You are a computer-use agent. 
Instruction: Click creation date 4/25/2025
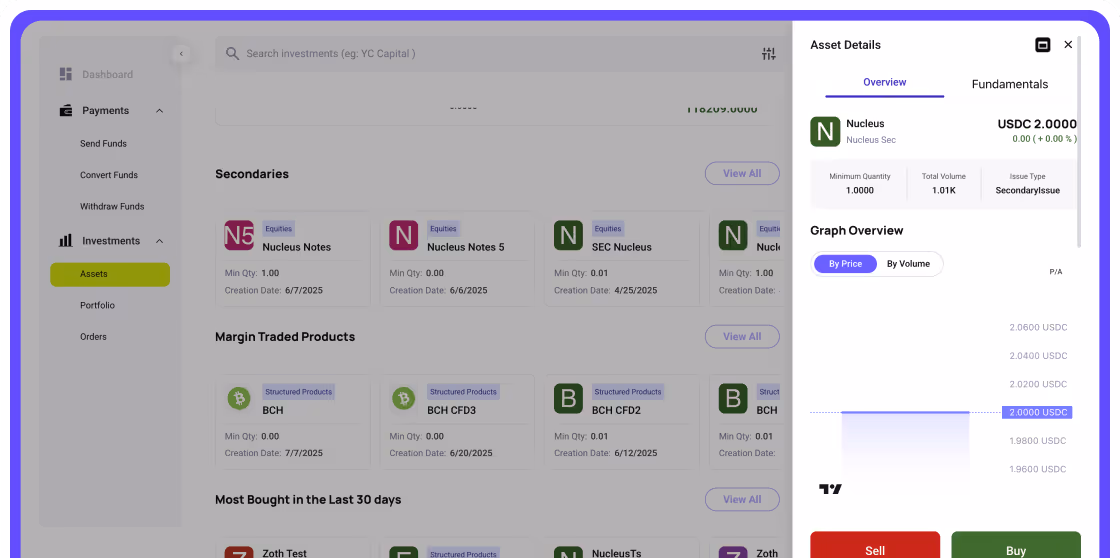coord(636,290)
